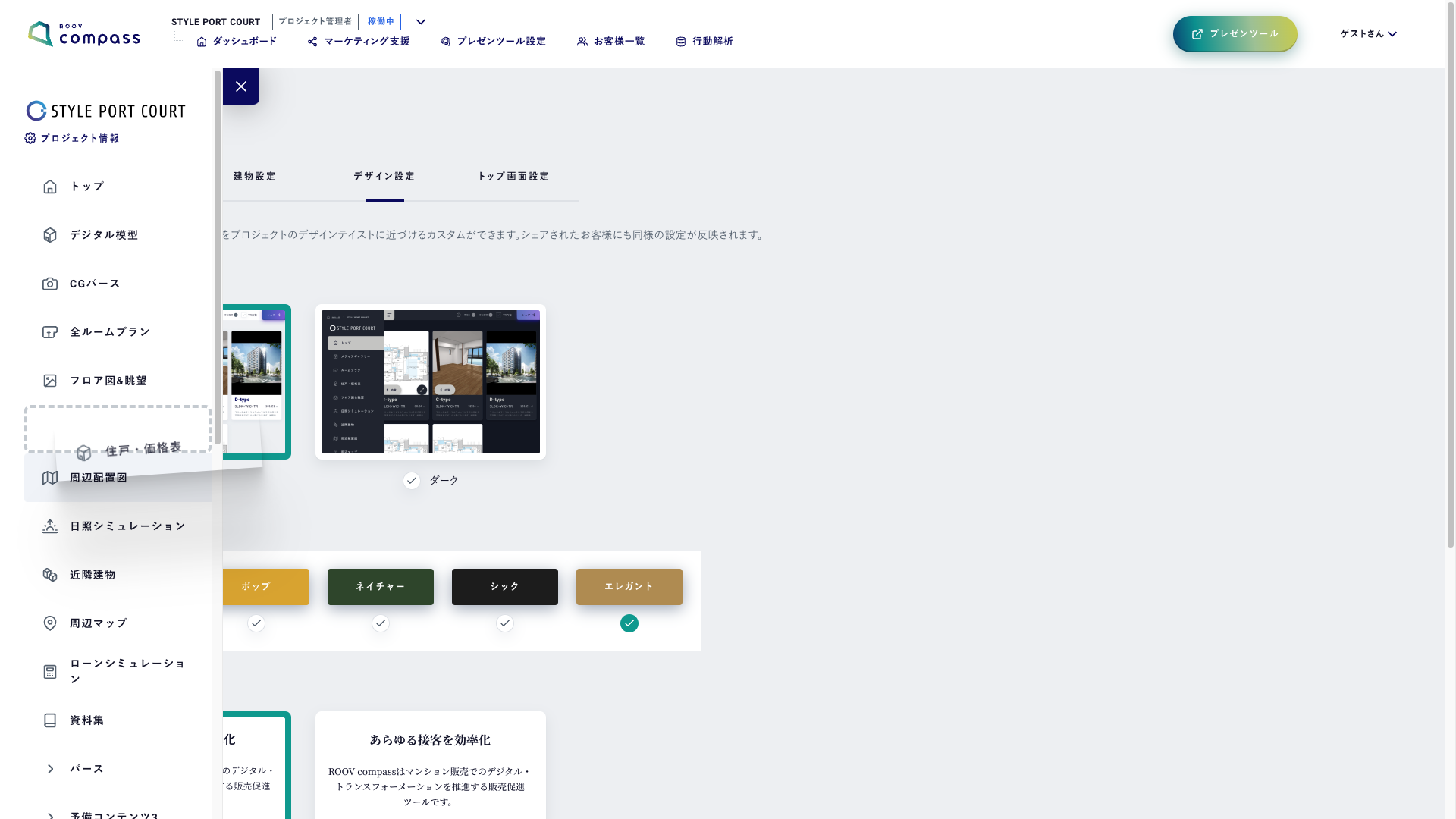Select the dark theme preview thumbnail
Viewport: 1456px width, 819px height.
pos(431,381)
